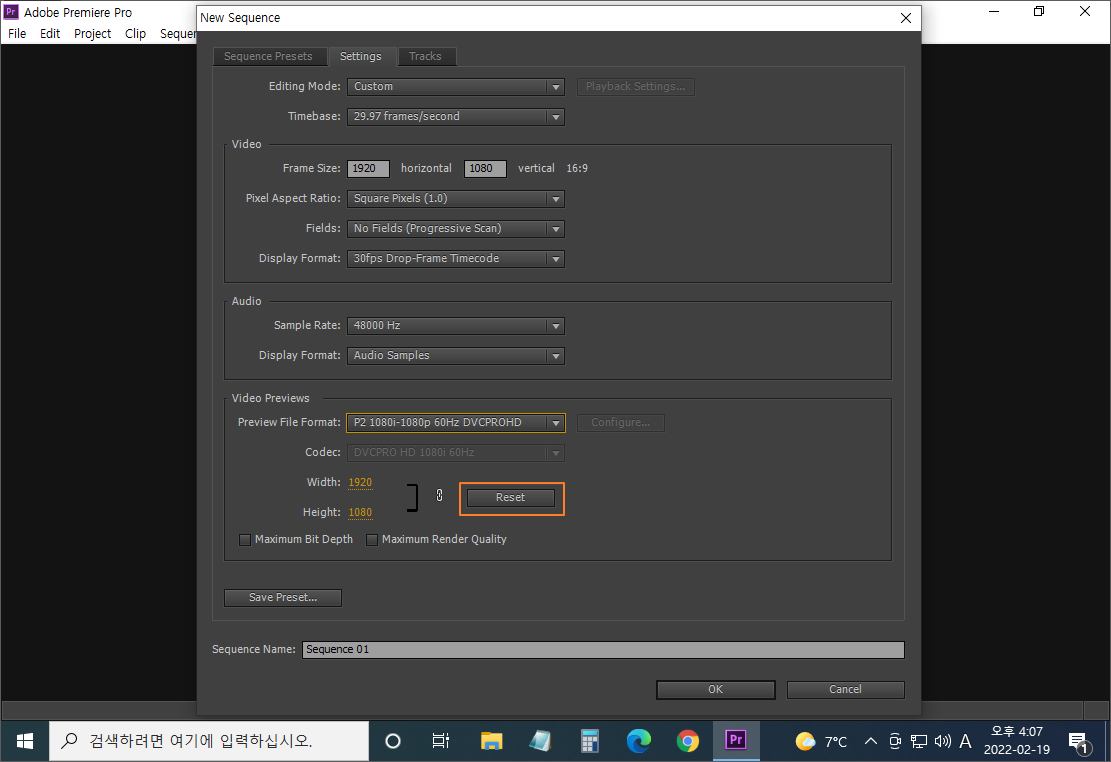Screen dimensions: 1111x762
Task: Click Playback Settings button
Action: point(636,86)
